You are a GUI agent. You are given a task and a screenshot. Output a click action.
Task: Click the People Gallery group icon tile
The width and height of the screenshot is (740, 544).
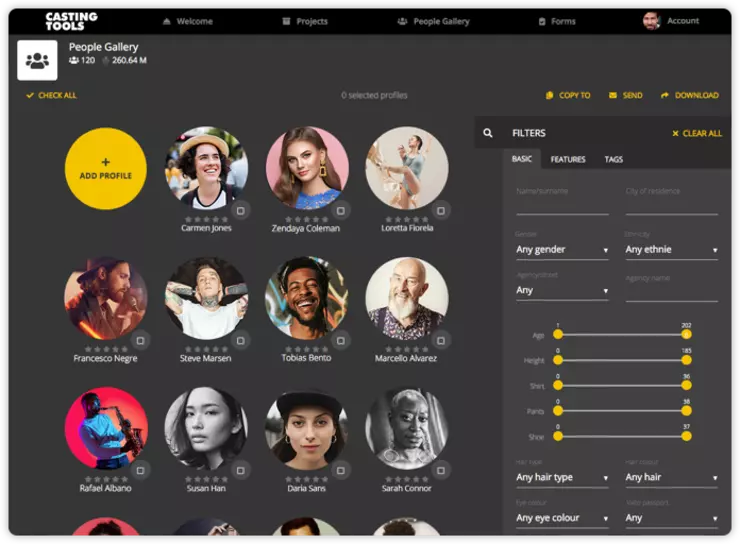coord(37,60)
